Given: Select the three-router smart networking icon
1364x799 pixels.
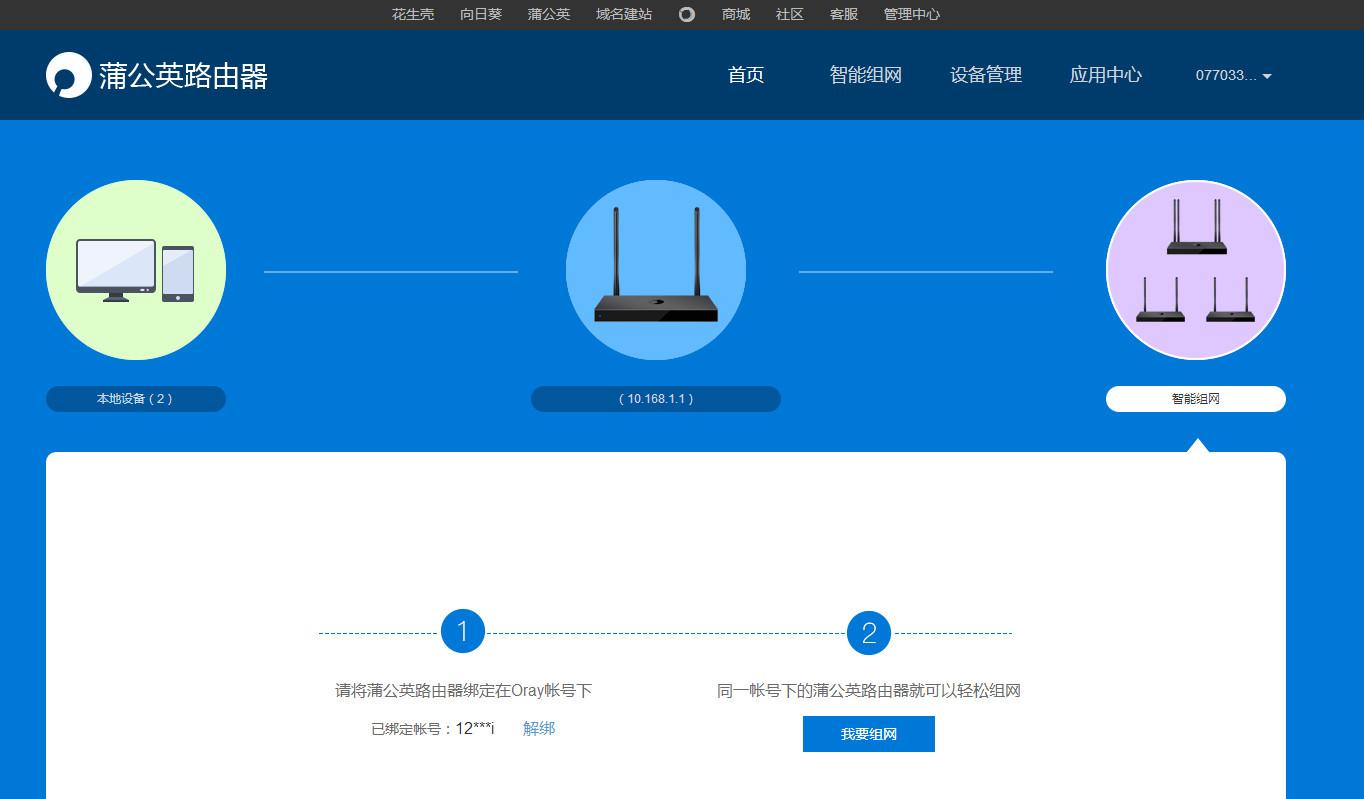Looking at the screenshot, I should pyautogui.click(x=1196, y=270).
